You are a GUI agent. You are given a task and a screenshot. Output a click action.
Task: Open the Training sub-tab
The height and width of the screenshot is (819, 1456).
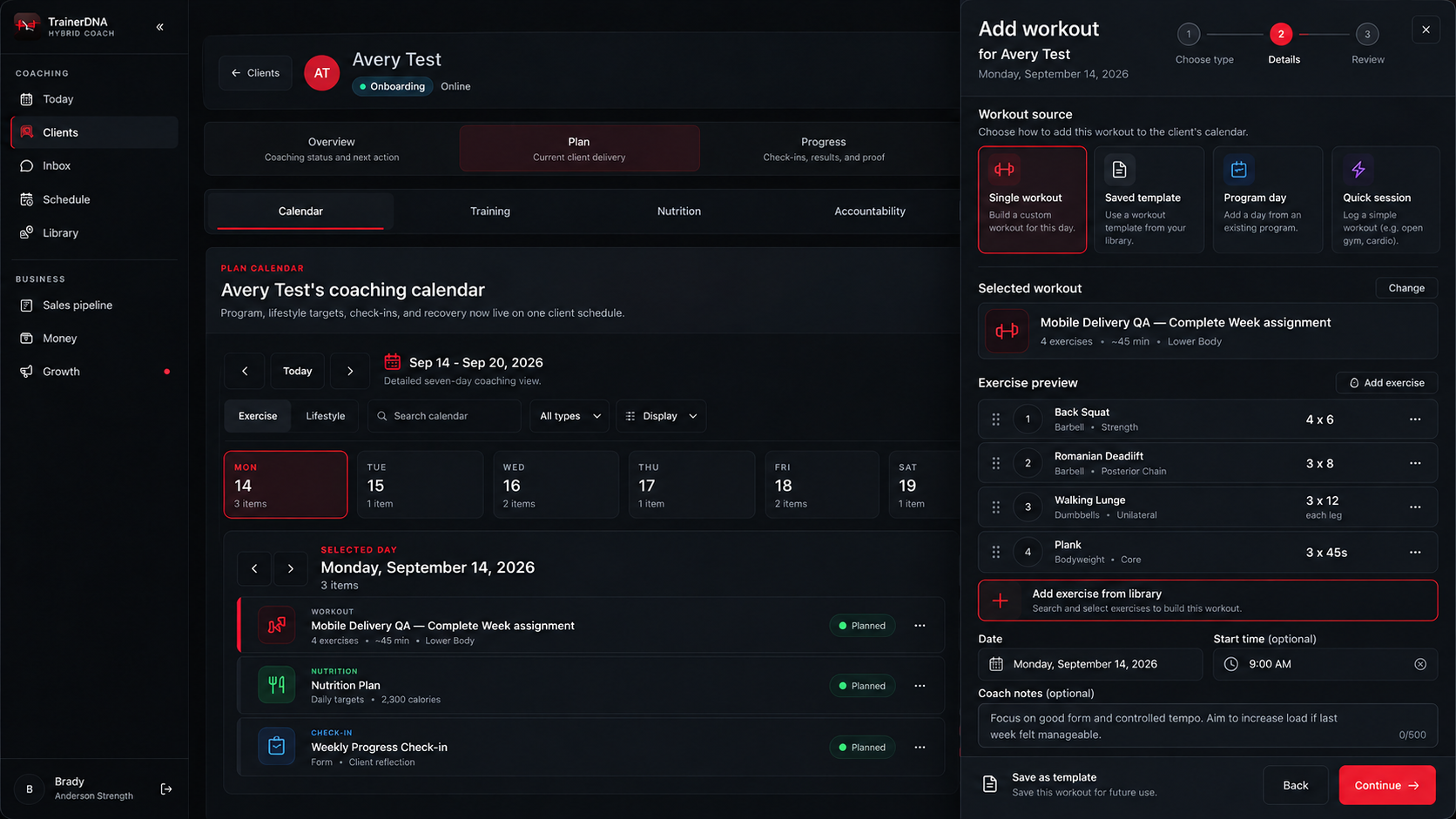click(x=490, y=211)
